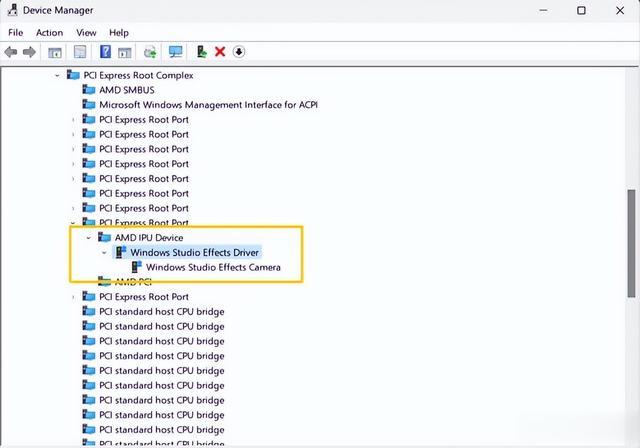Viewport: 640px width, 448px height.
Task: Select the AMD IPU Device entry
Action: pos(149,237)
